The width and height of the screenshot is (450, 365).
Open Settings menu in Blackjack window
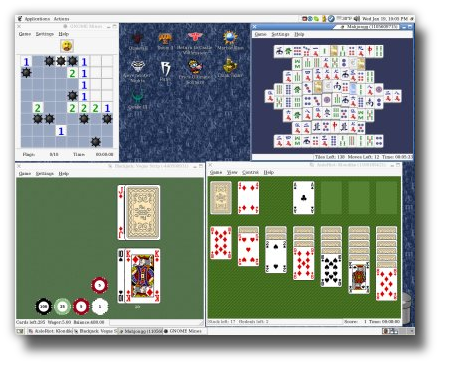[x=45, y=174]
